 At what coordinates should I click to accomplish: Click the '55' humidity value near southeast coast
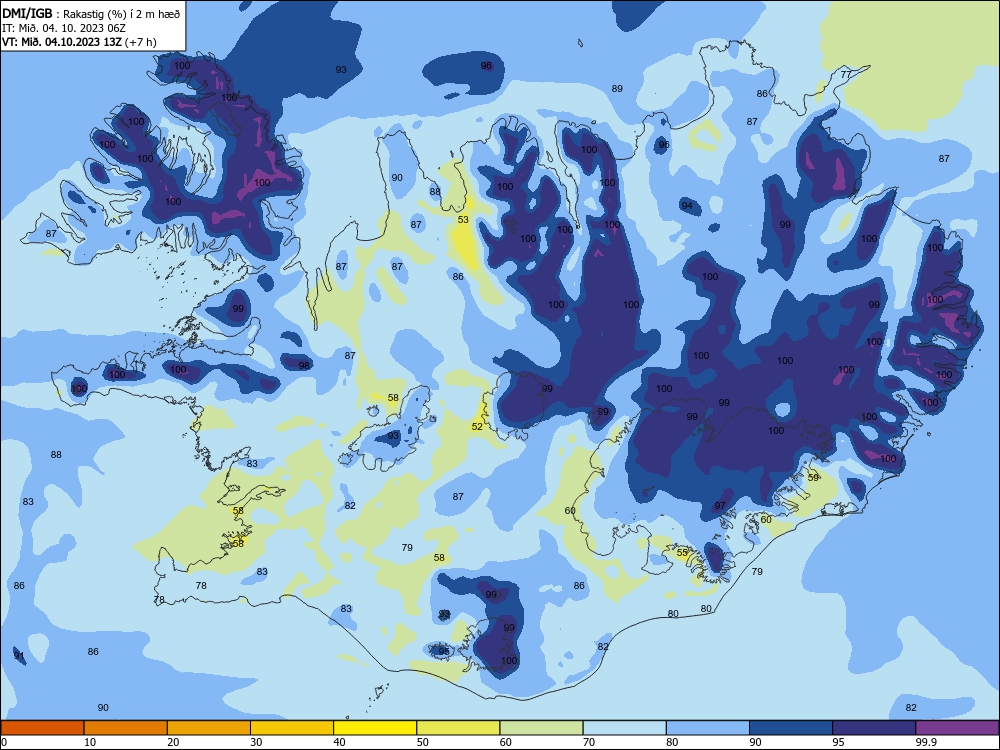point(682,552)
